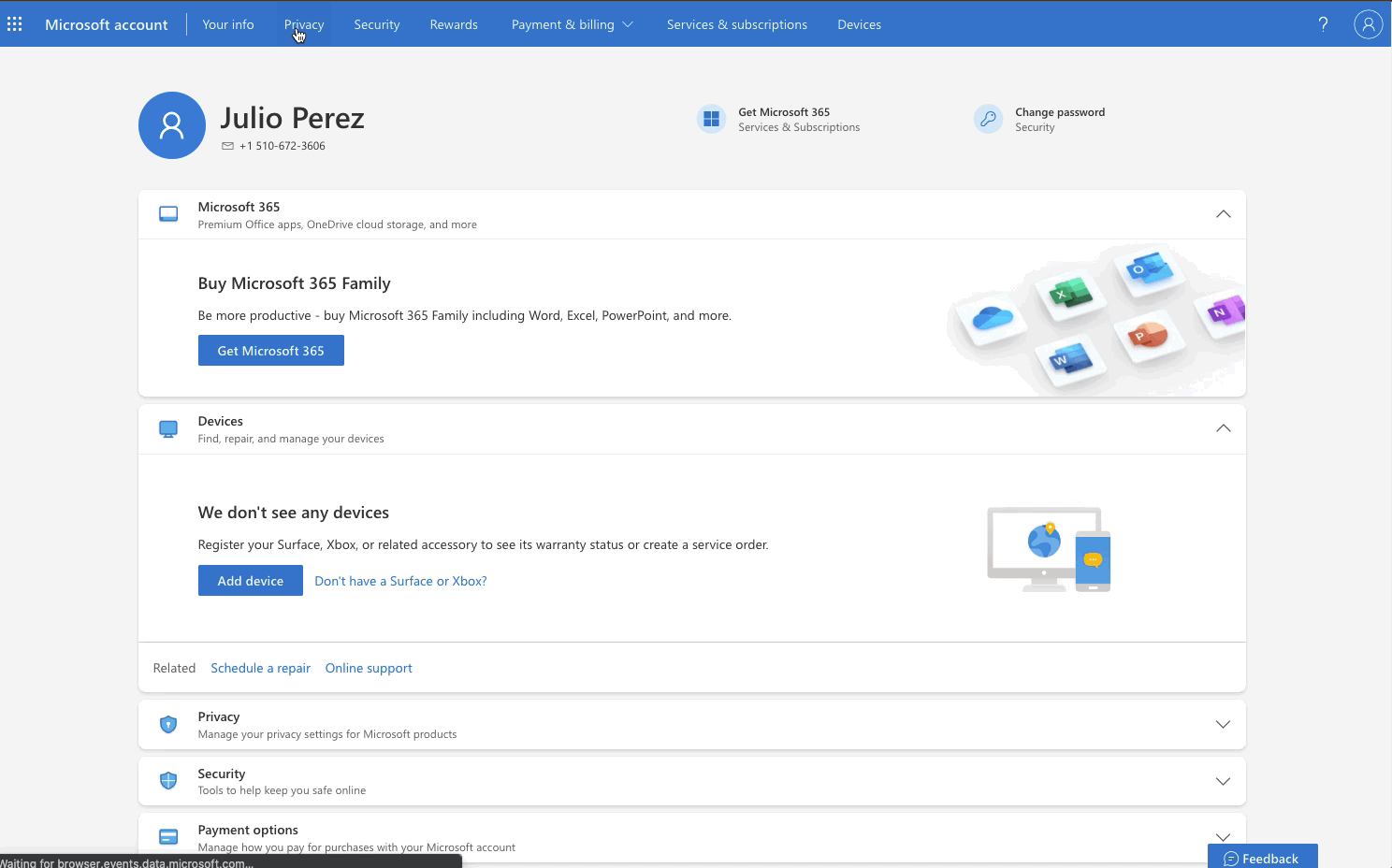Viewport: 1392px width, 868px height.
Task: Click the Feedback button
Action: click(1262, 858)
